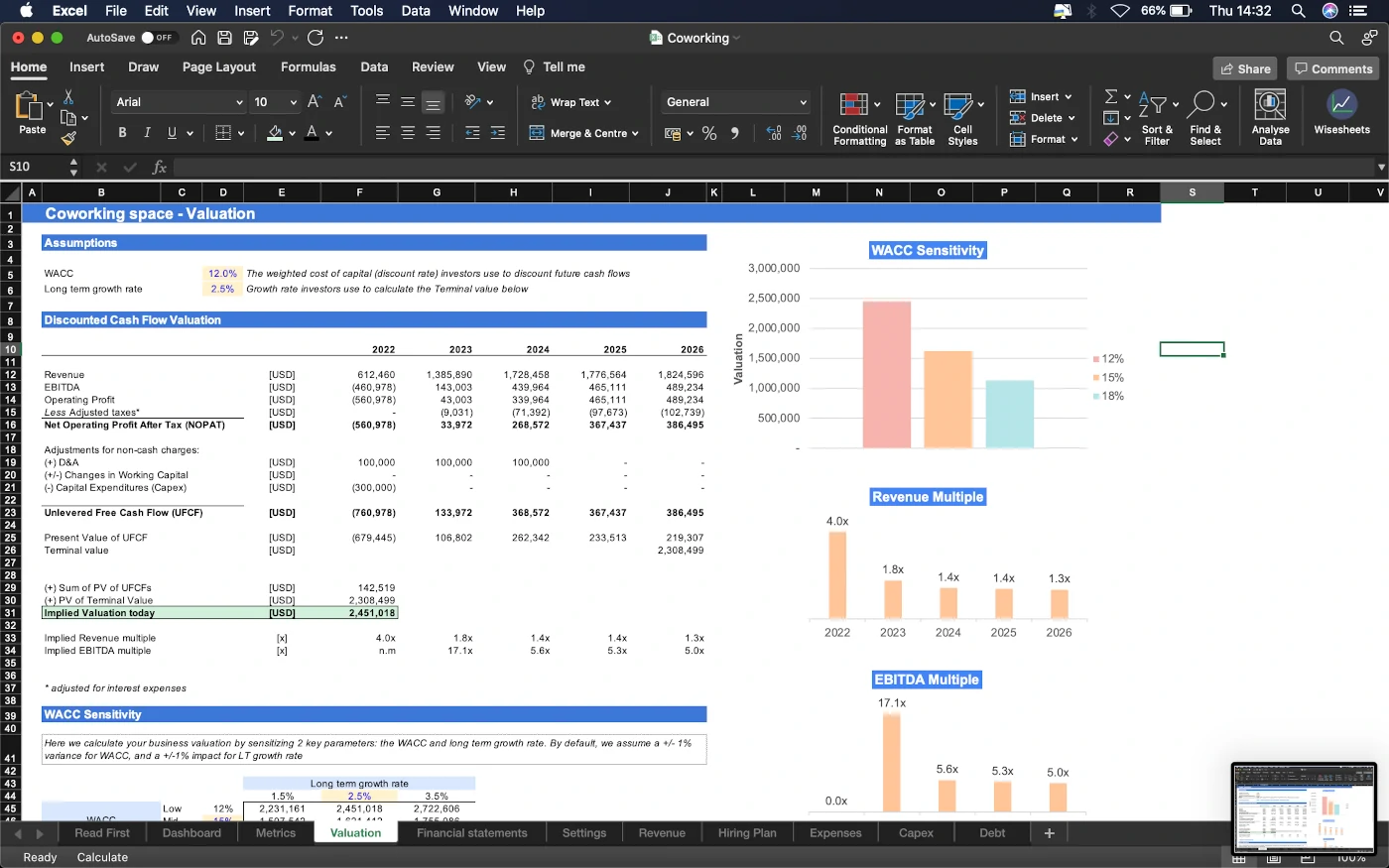The image size is (1389, 868).
Task: Switch to the Dashboard sheet tab
Action: tap(191, 833)
